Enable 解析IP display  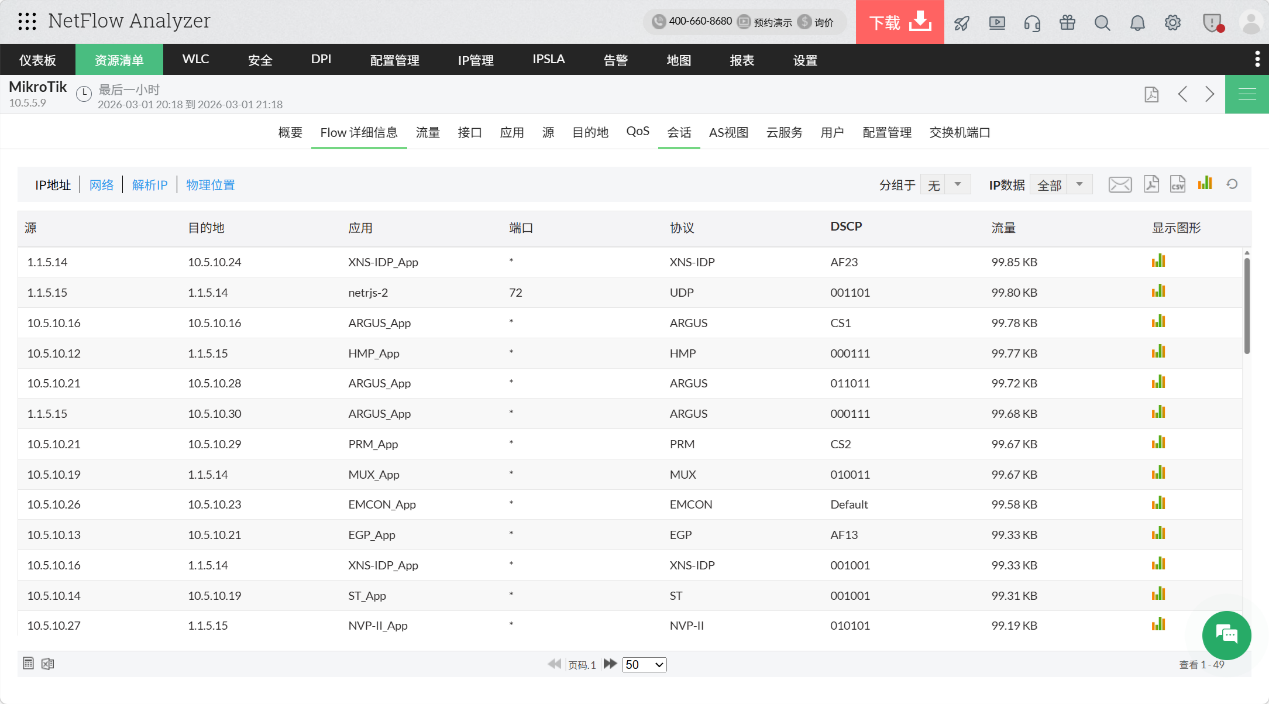click(x=149, y=184)
